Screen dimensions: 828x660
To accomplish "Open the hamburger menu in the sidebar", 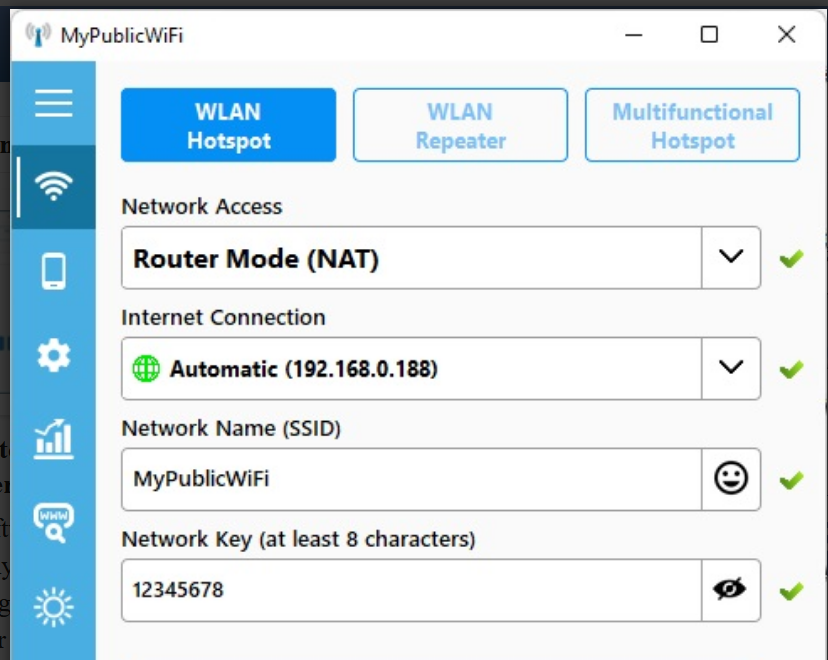I will coord(54,104).
